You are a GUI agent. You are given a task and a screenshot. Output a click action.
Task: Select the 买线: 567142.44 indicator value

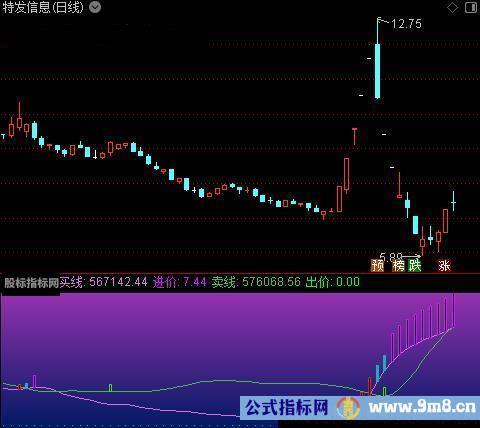coord(103,282)
